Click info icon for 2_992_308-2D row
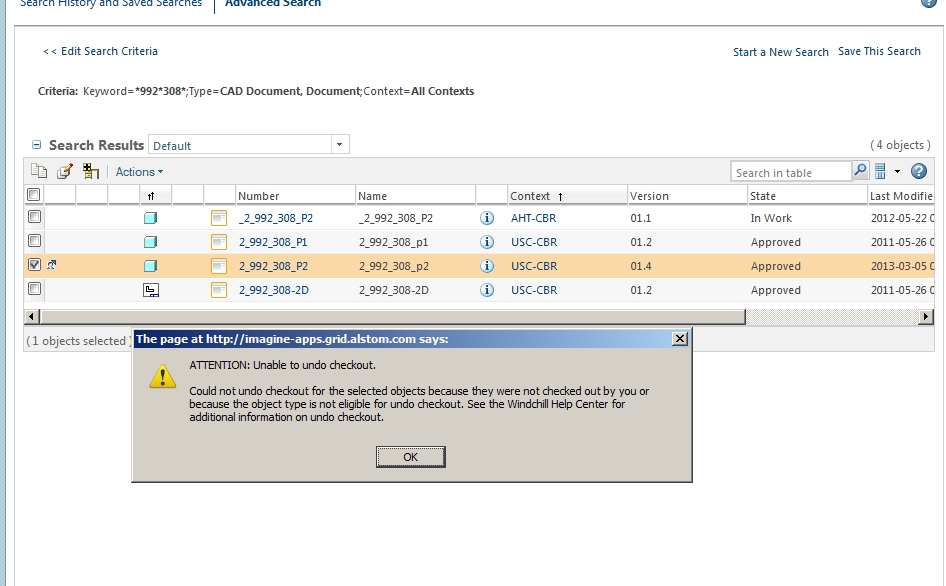 [487, 290]
